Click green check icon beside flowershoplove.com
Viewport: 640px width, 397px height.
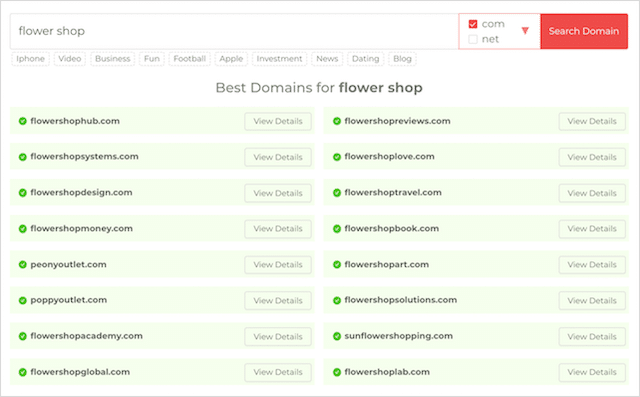pos(337,157)
